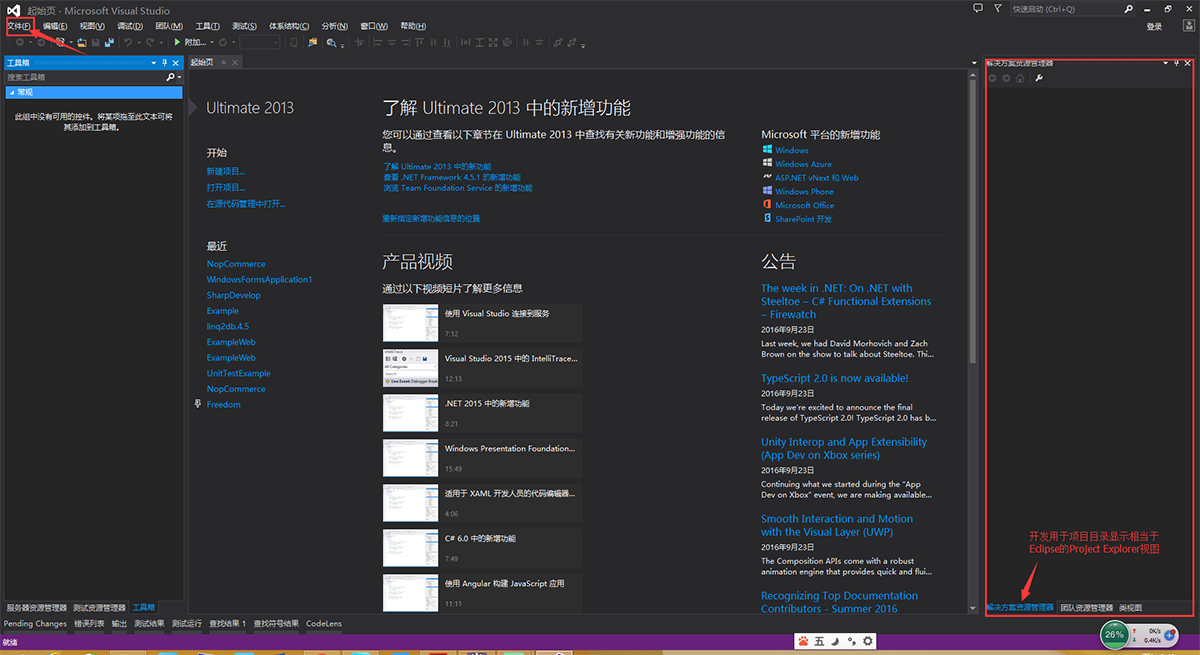This screenshot has height=655, width=1200.
Task: Close the 工具箱 panel with its X
Action: point(176,63)
